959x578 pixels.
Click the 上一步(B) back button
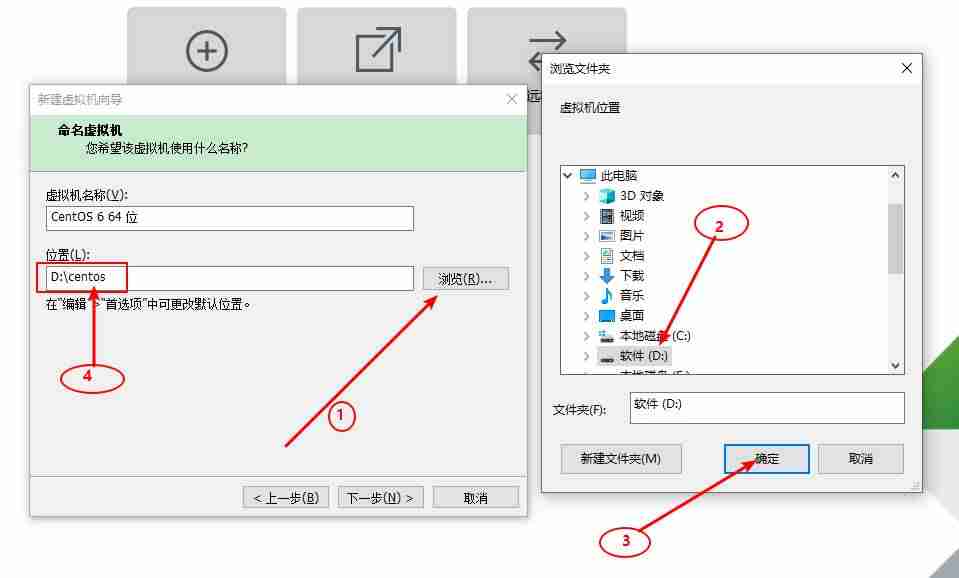click(286, 498)
